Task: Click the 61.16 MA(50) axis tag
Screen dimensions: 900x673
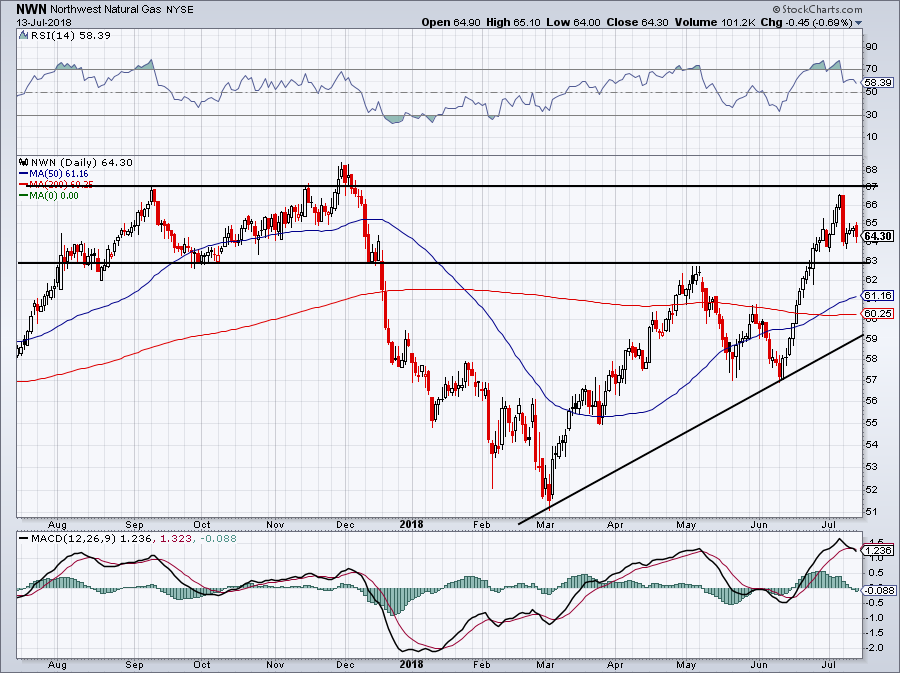Action: pyautogui.click(x=878, y=295)
